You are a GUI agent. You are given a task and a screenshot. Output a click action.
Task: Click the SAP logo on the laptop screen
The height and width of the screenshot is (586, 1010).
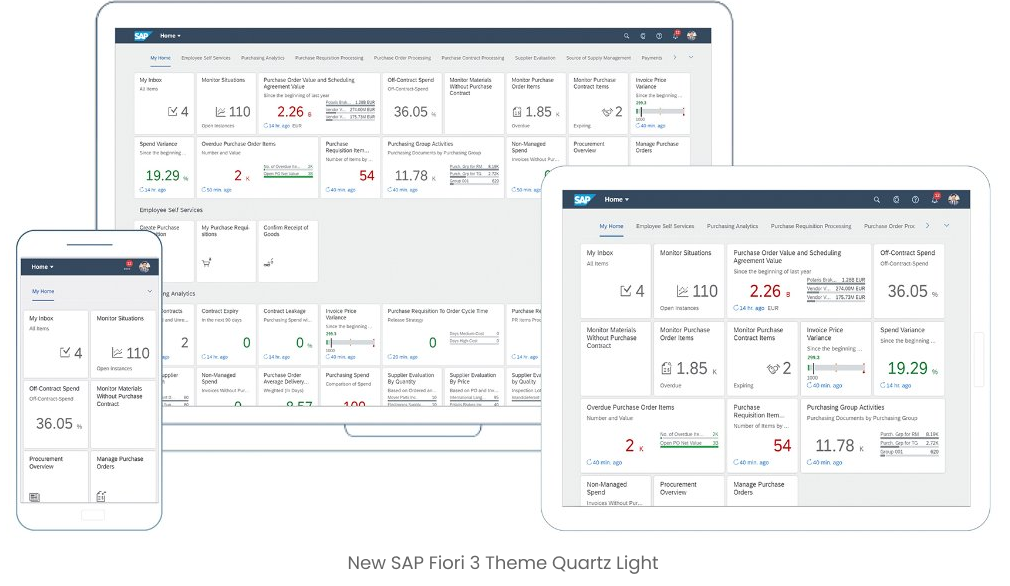(142, 36)
